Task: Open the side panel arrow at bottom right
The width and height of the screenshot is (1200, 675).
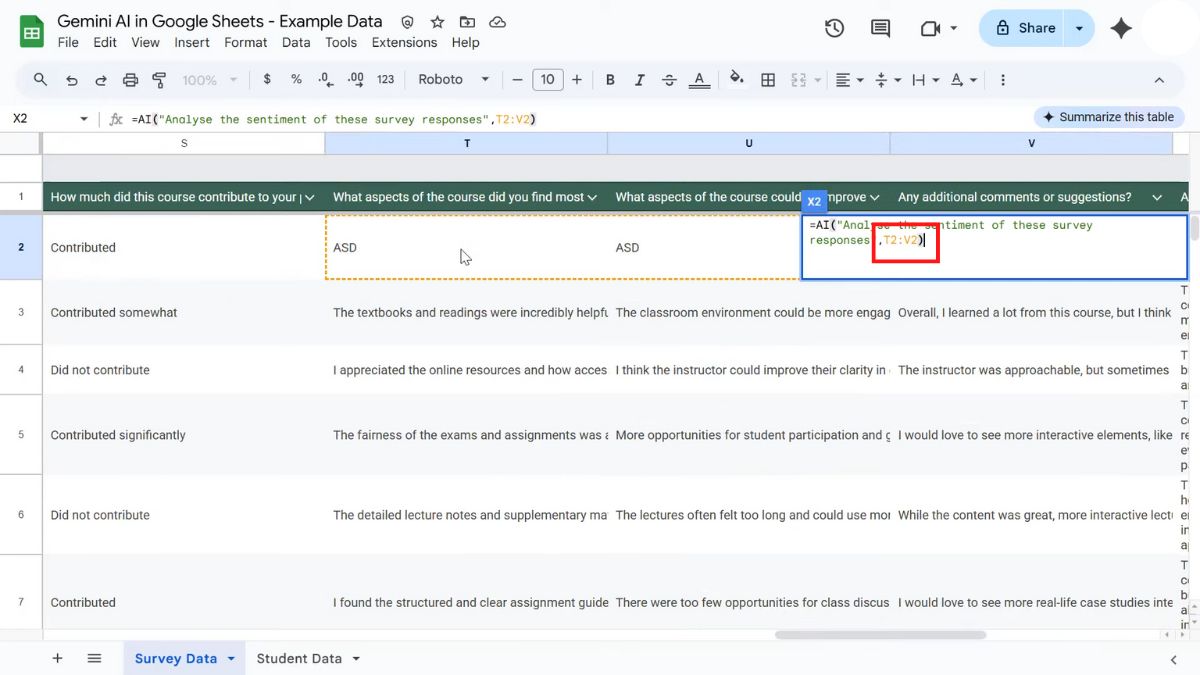Action: pyautogui.click(x=1174, y=659)
